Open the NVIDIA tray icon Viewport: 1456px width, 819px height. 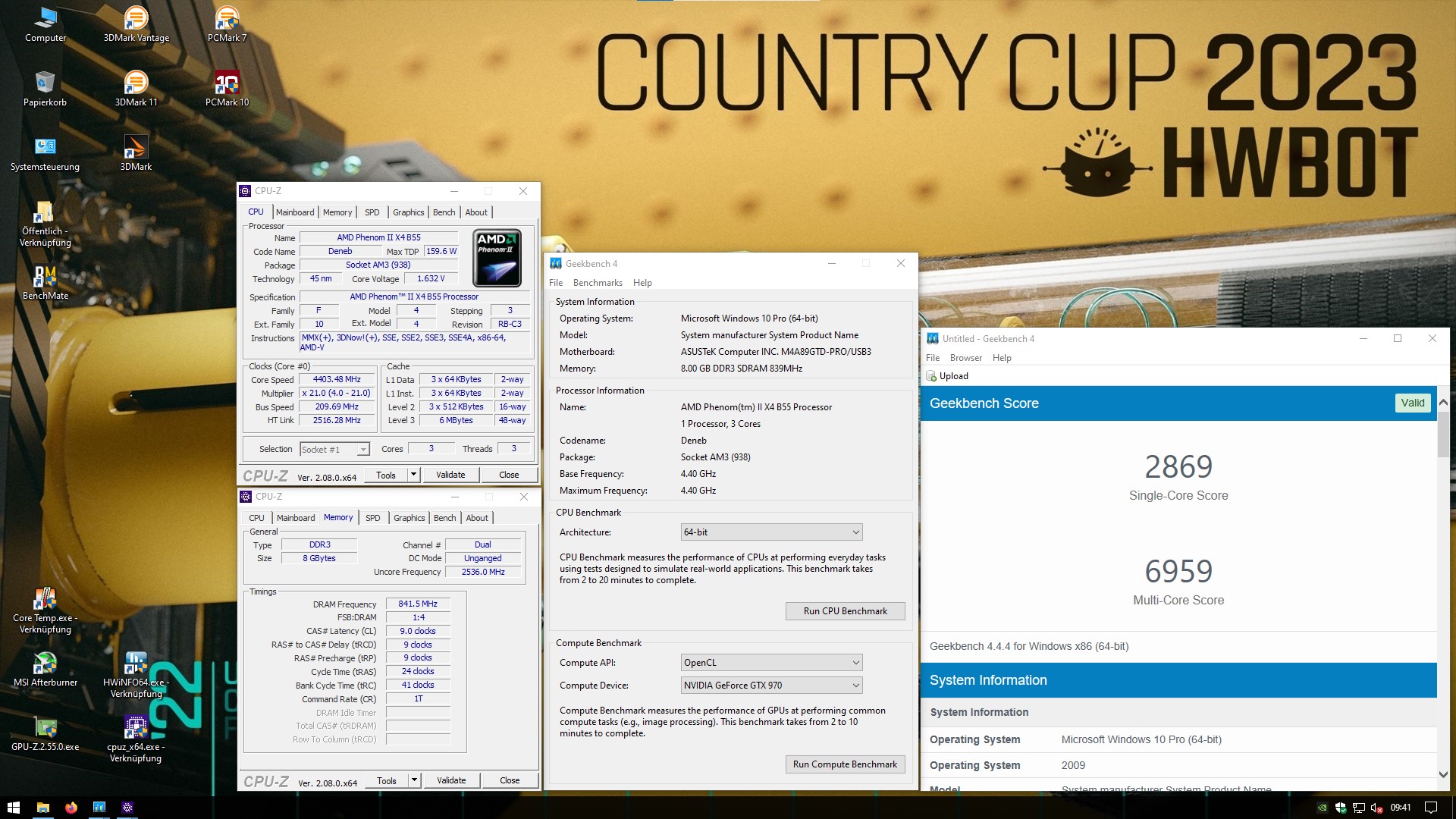[1322, 808]
